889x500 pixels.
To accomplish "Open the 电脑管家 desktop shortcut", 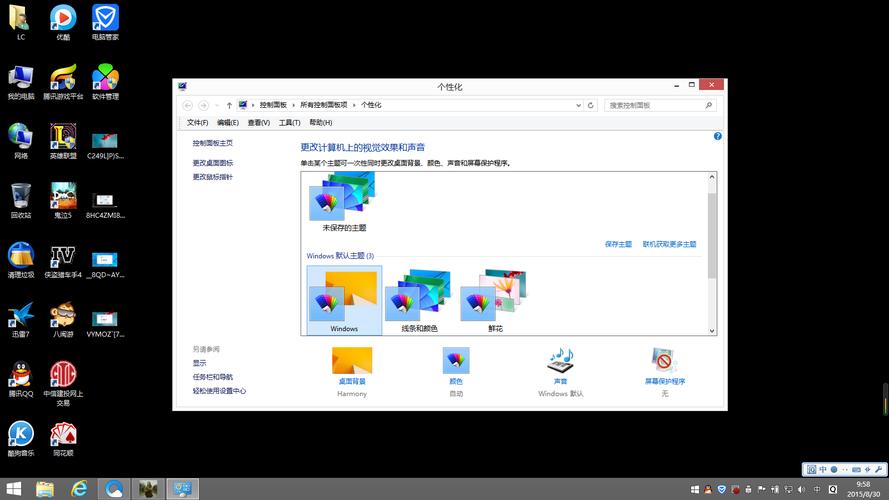I will (105, 22).
